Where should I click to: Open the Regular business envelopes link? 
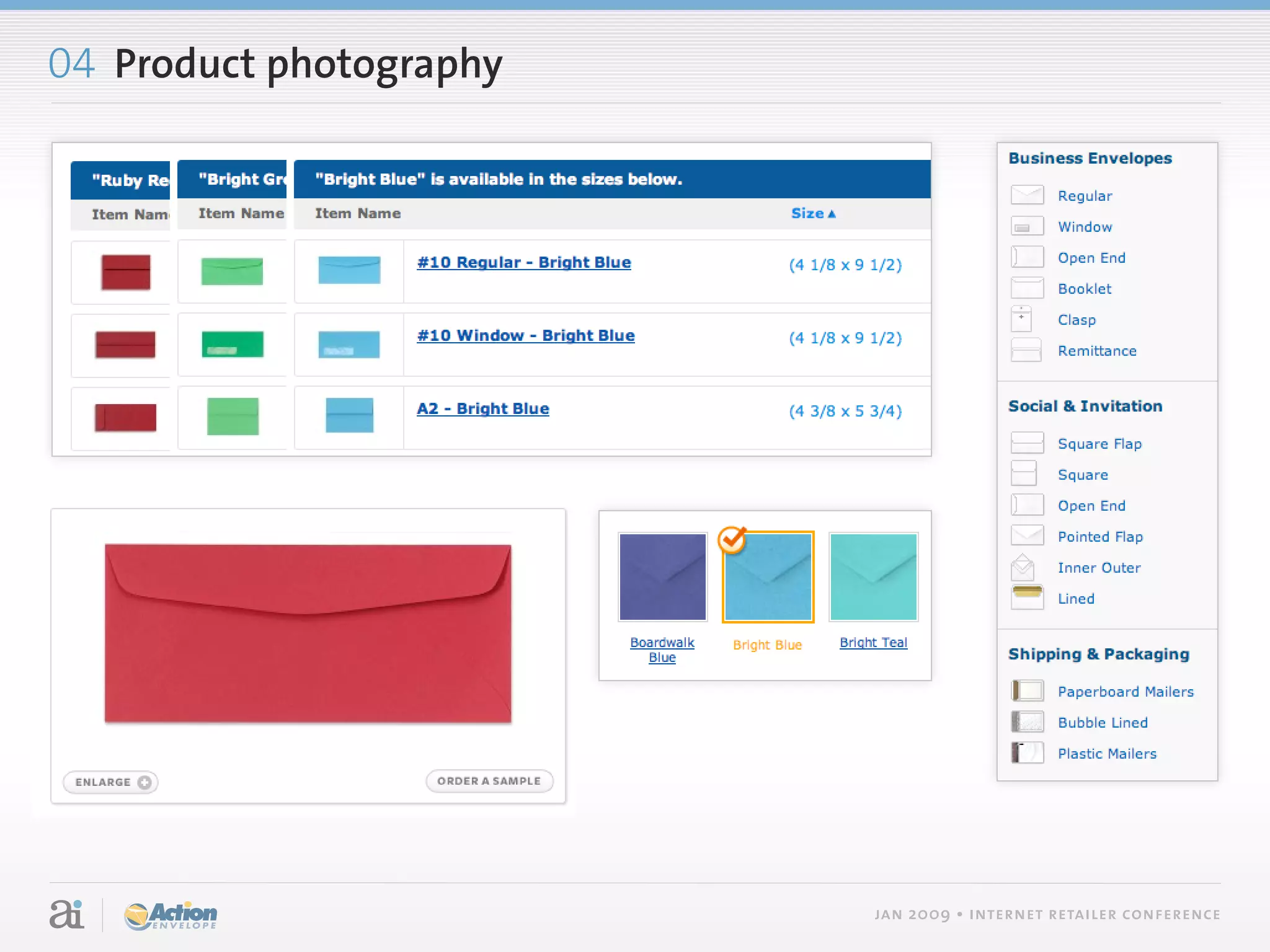click(x=1085, y=196)
